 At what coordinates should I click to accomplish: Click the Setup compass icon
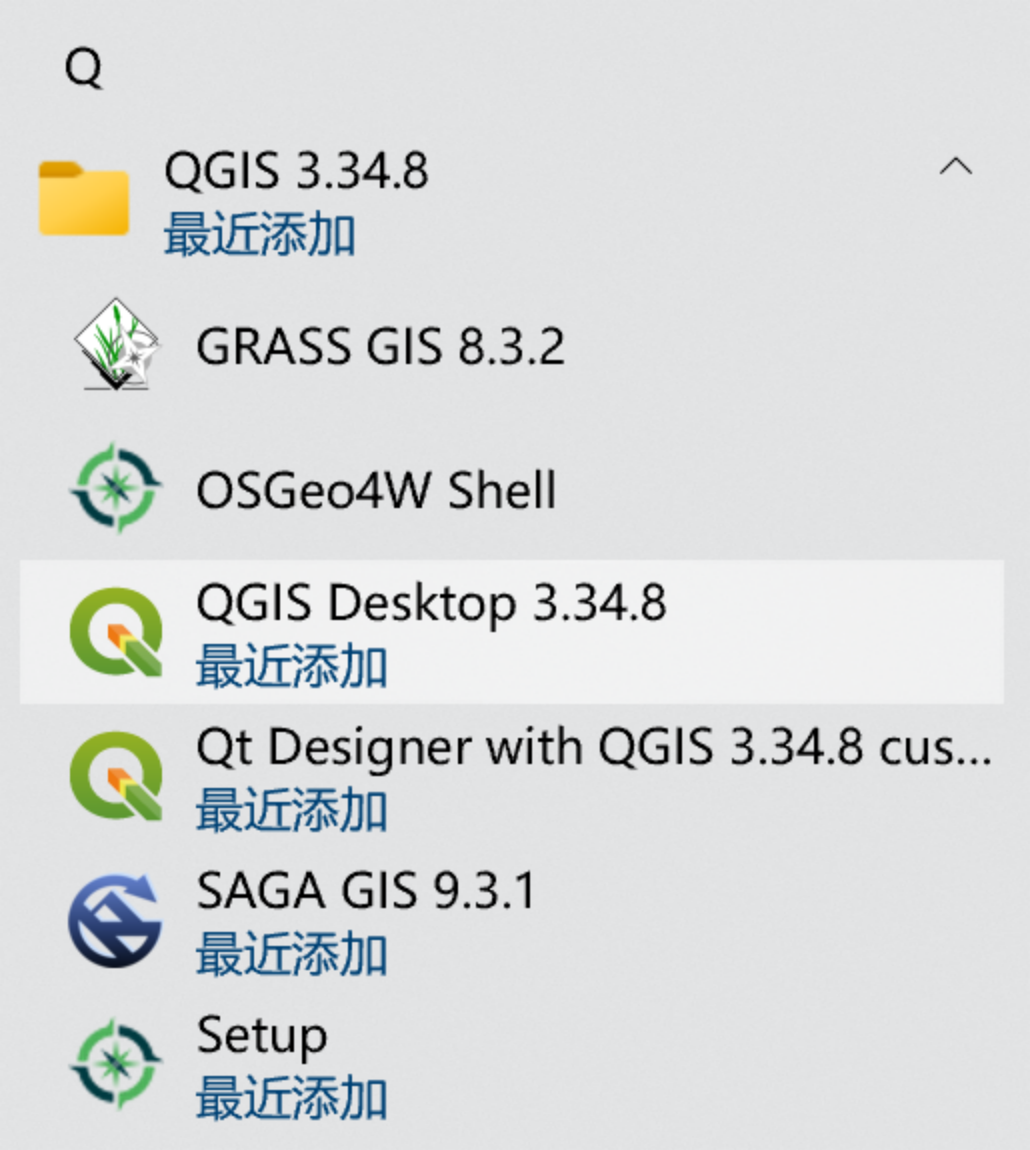(x=115, y=1063)
